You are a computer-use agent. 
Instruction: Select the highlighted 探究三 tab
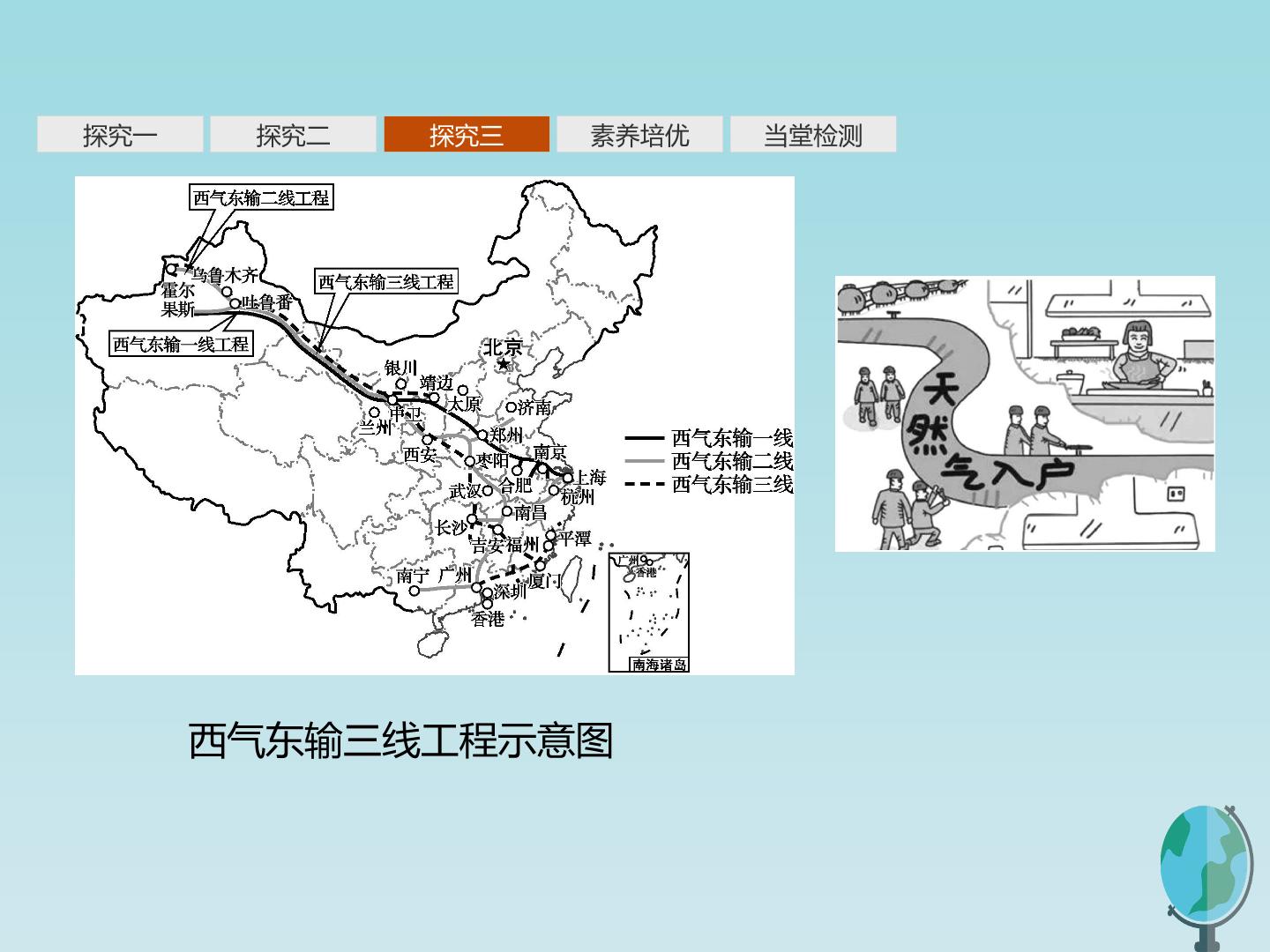(x=467, y=134)
